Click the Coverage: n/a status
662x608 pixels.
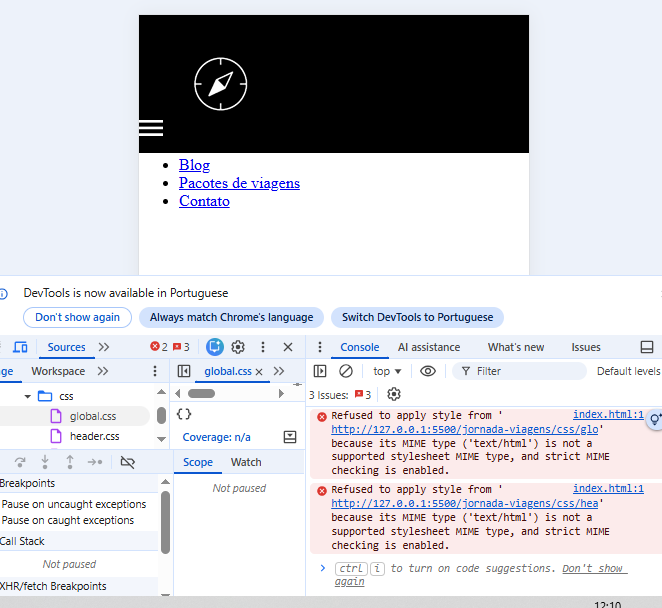click(x=217, y=437)
